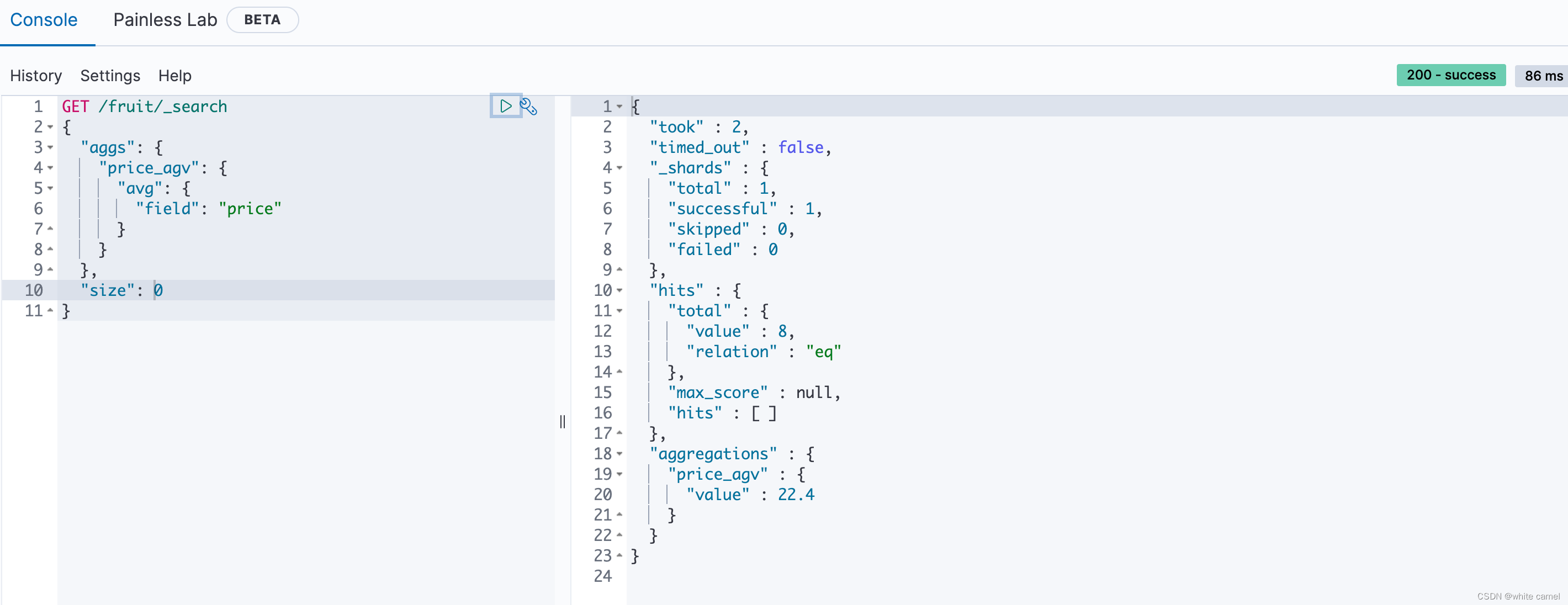
Task: Click the fold-end marker on response line 23
Action: tap(619, 556)
